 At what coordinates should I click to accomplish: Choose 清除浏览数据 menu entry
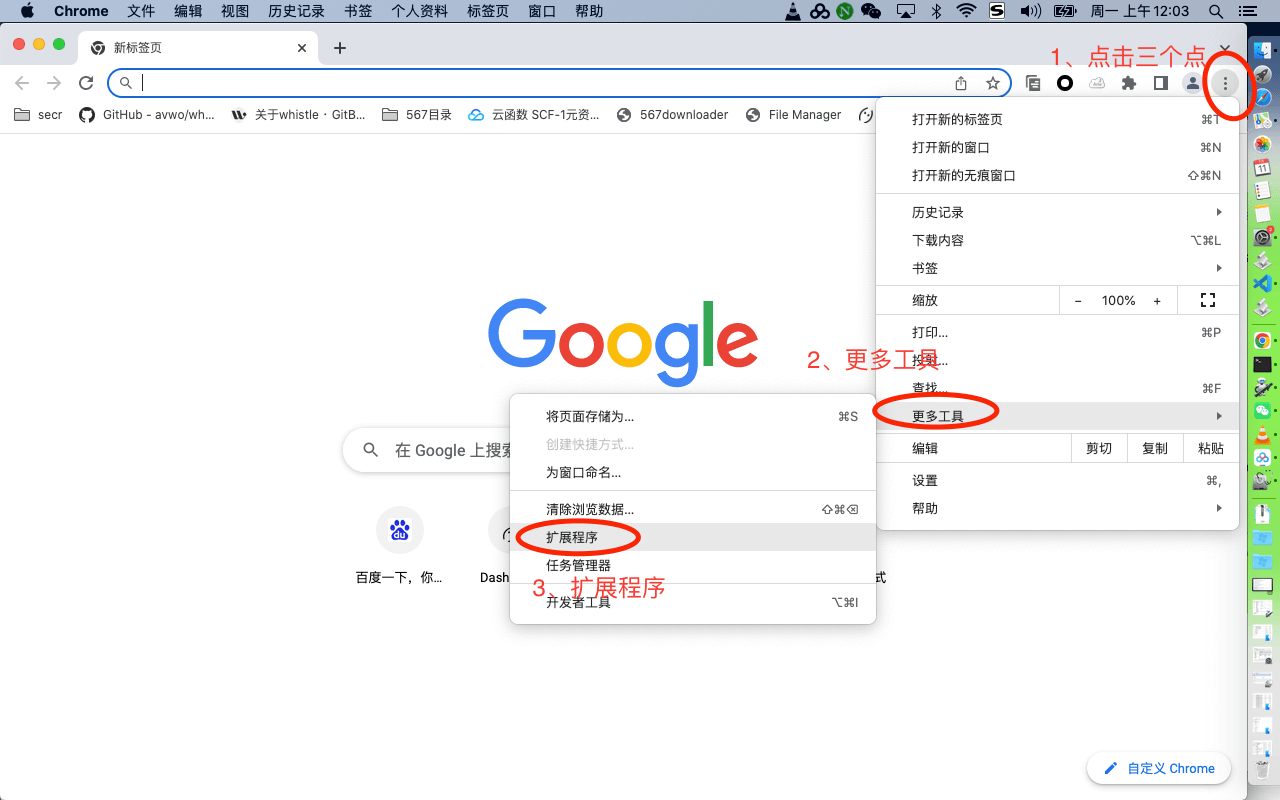(590, 509)
